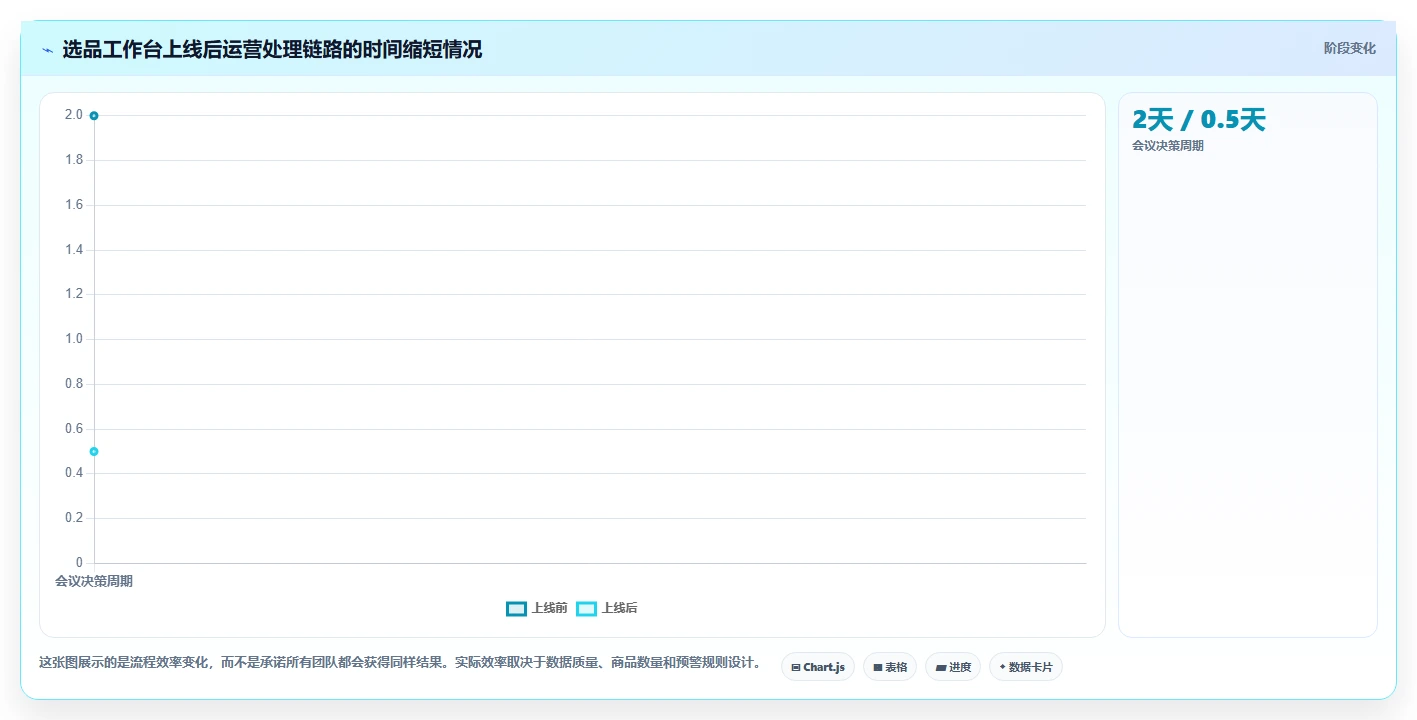Select the 上线前 data point at 2.0

94,116
